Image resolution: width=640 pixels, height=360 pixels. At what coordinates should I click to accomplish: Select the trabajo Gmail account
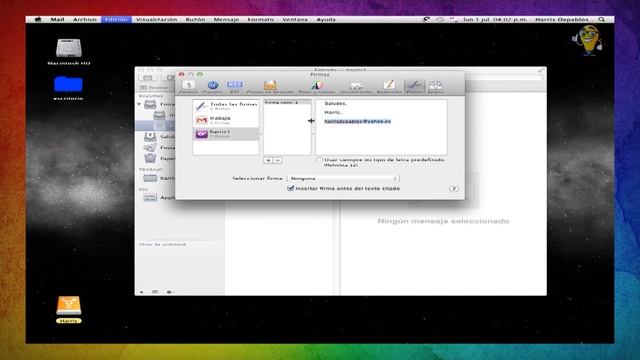(226, 120)
